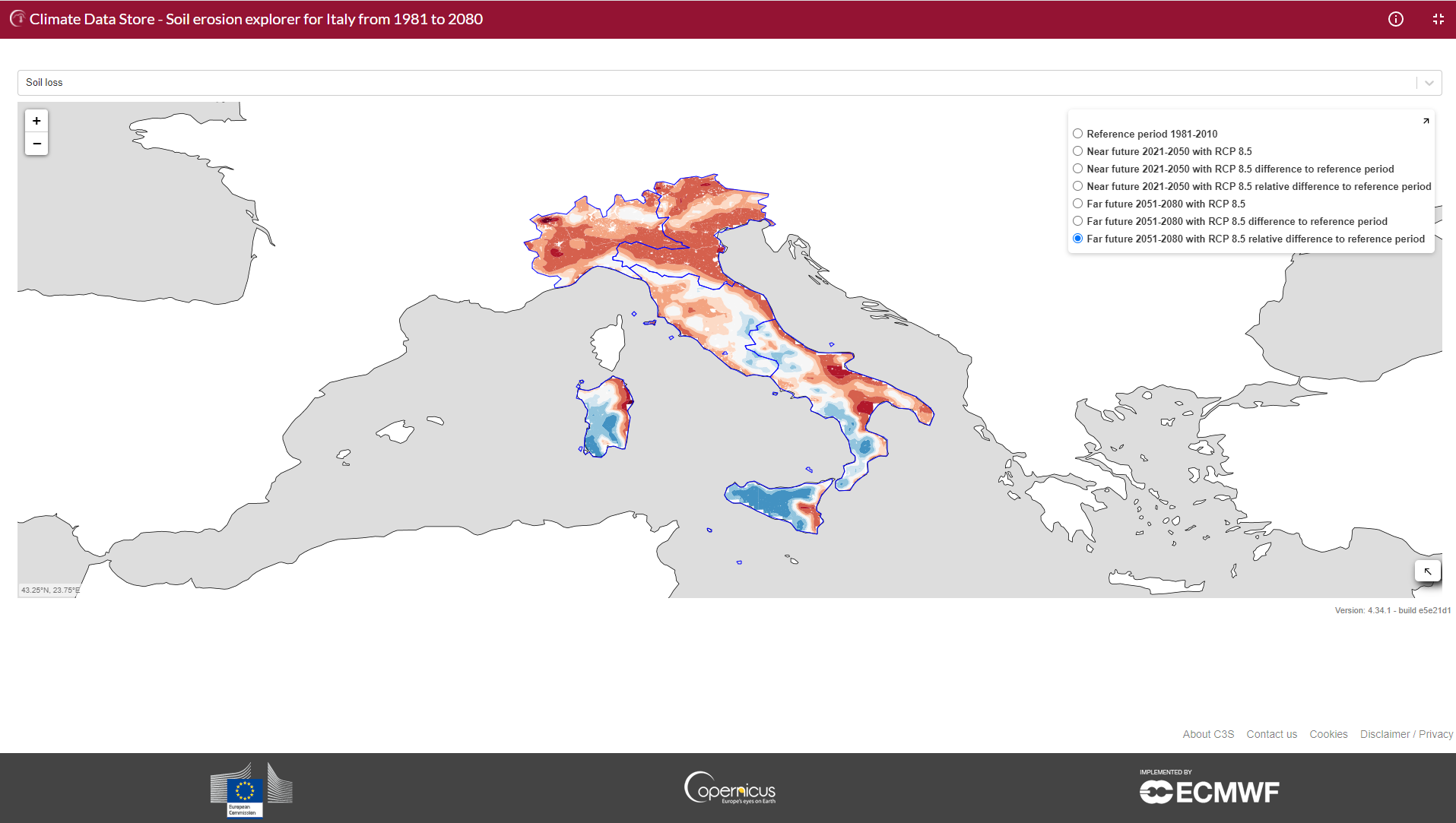Open the information icon in header
The height and width of the screenshot is (823, 1456).
(x=1396, y=19)
